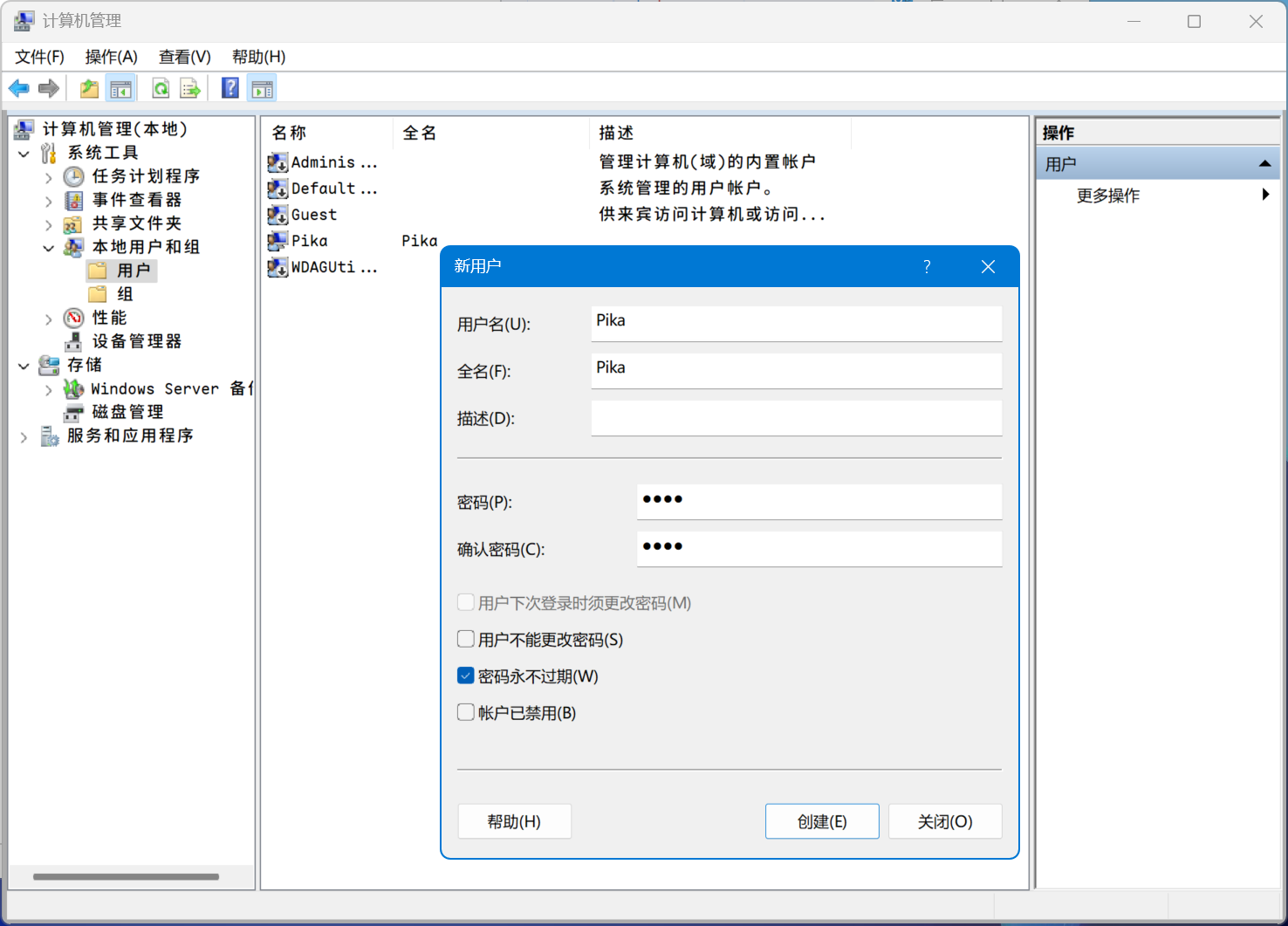Expand the Windows Server 备份 node chevron
1288x926 pixels.
click(x=49, y=390)
